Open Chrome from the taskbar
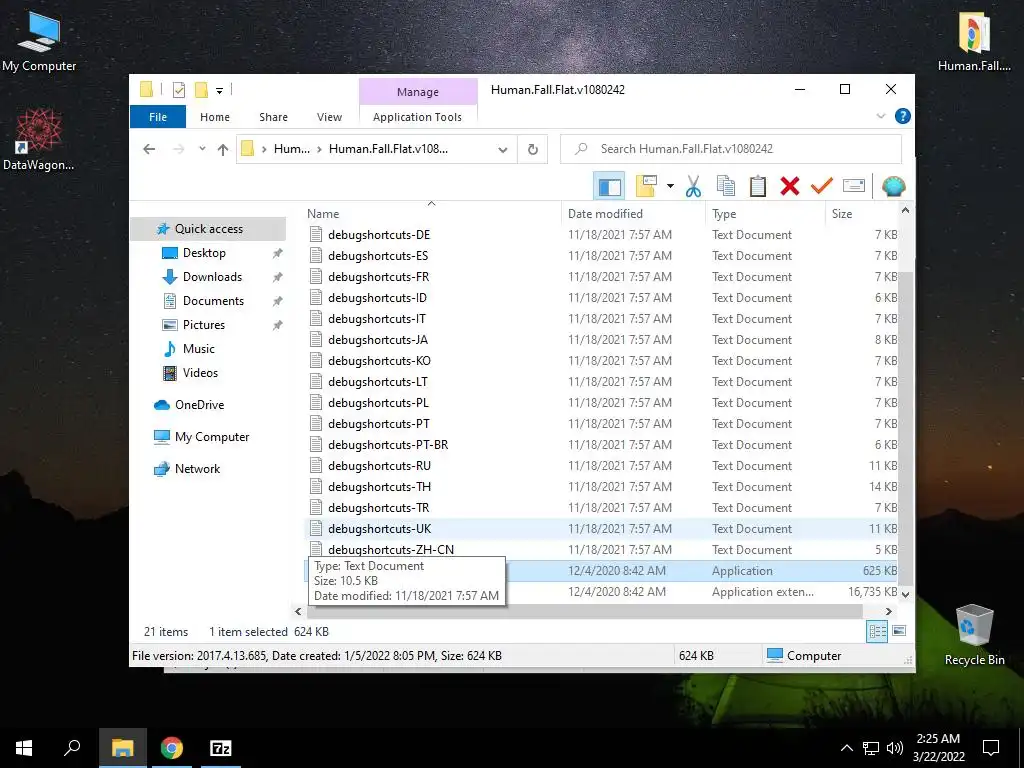 point(172,748)
